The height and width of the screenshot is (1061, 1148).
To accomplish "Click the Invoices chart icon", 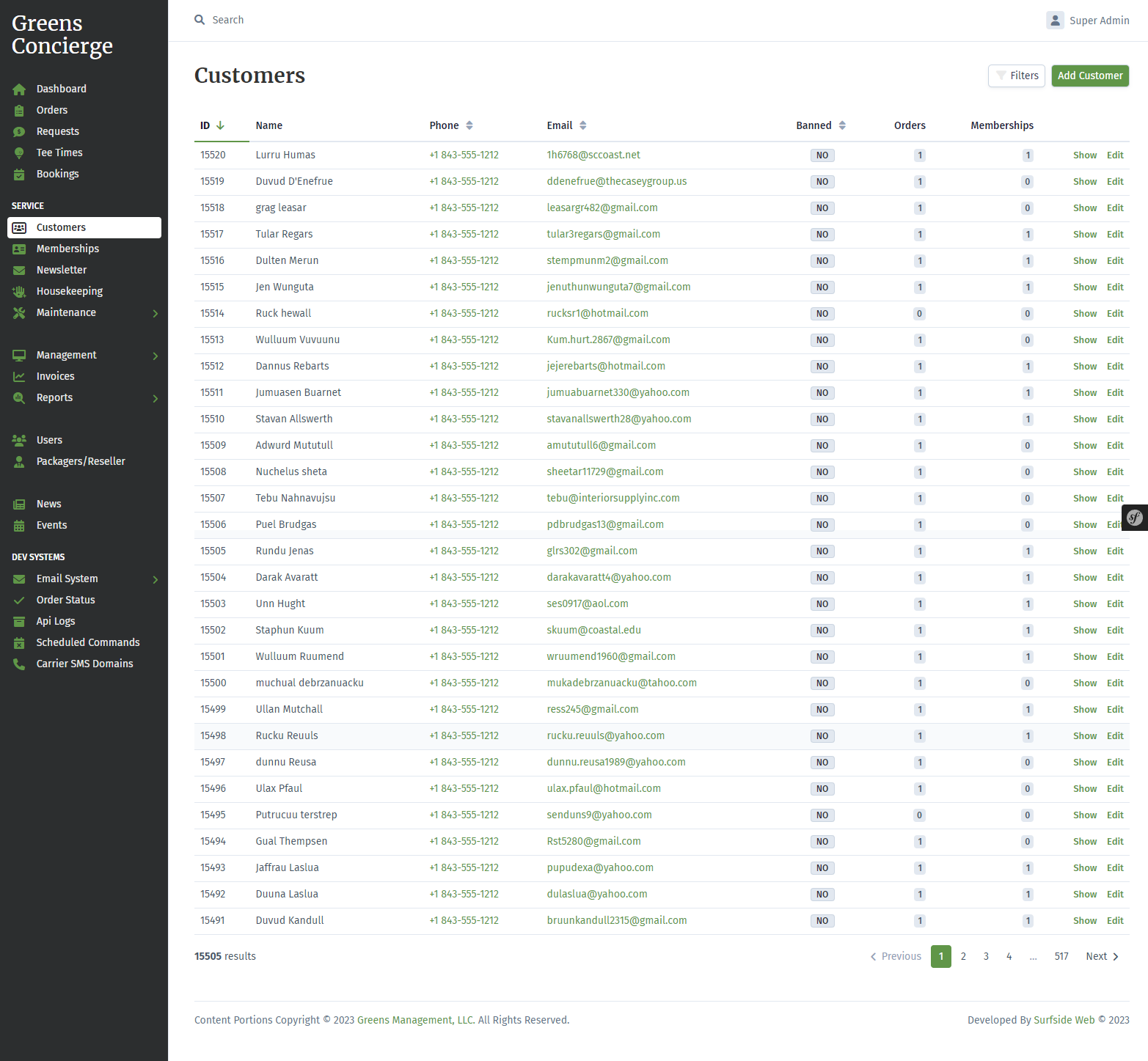I will pos(19,376).
